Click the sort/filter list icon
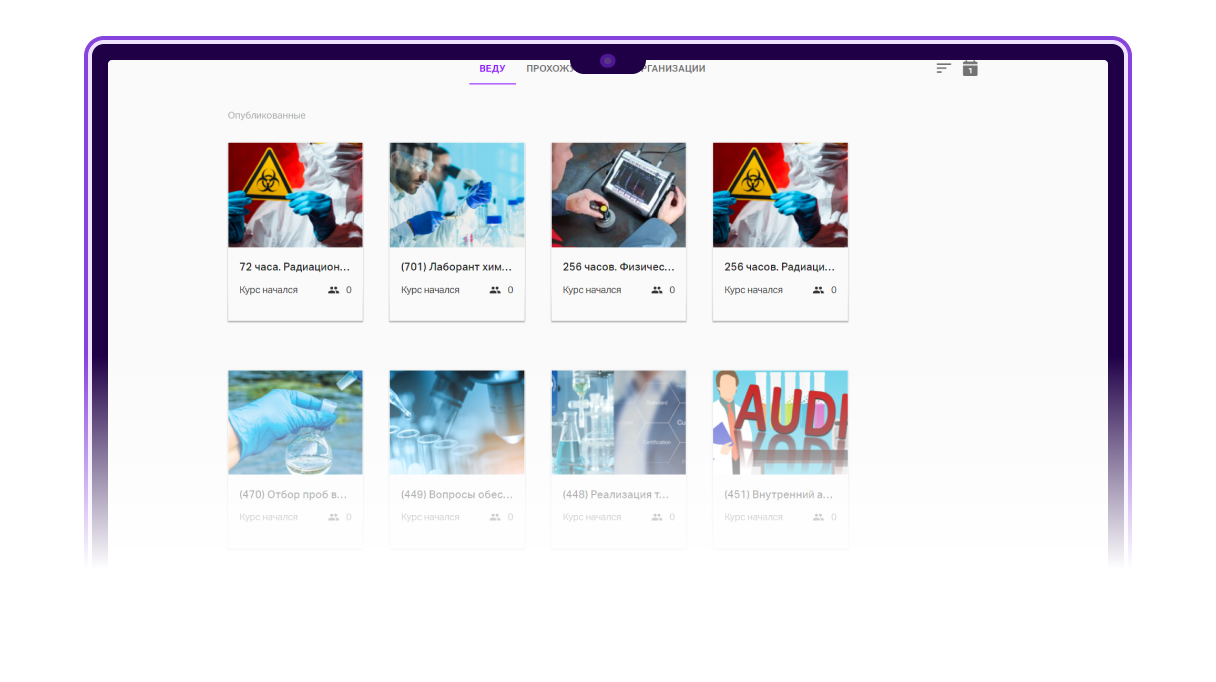This screenshot has height=682, width=1216. [943, 68]
